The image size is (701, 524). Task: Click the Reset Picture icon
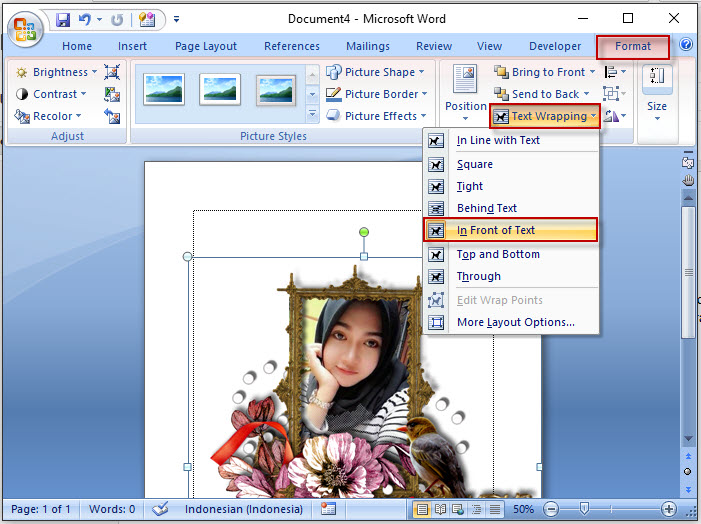point(112,116)
